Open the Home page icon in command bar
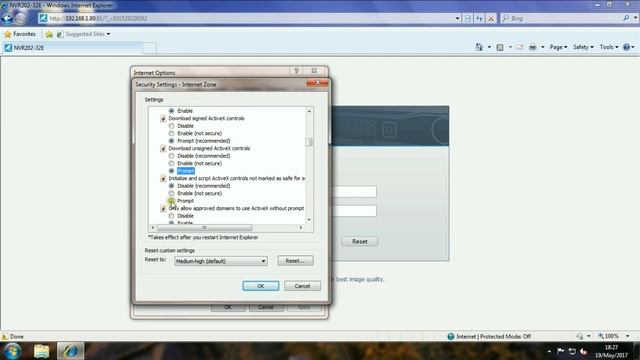Screen dimensions: 640x360 coord(479,47)
